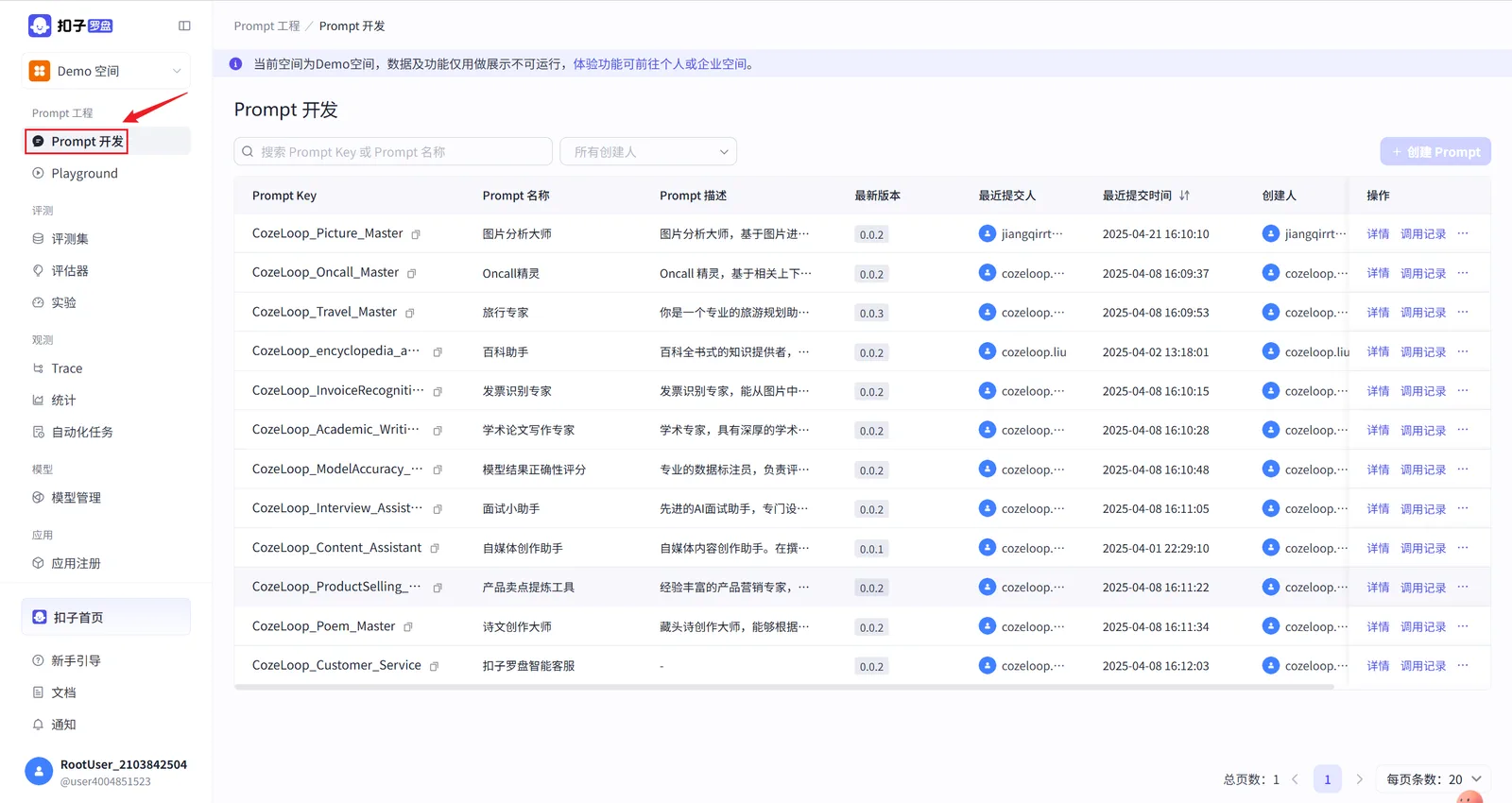1512x803 pixels.
Task: Expand the Demo 空间 workspace selector
Action: point(106,71)
